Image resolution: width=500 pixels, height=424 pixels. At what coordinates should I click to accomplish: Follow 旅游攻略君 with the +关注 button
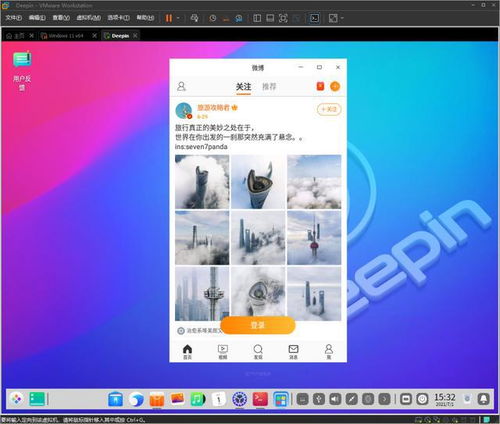pos(329,109)
